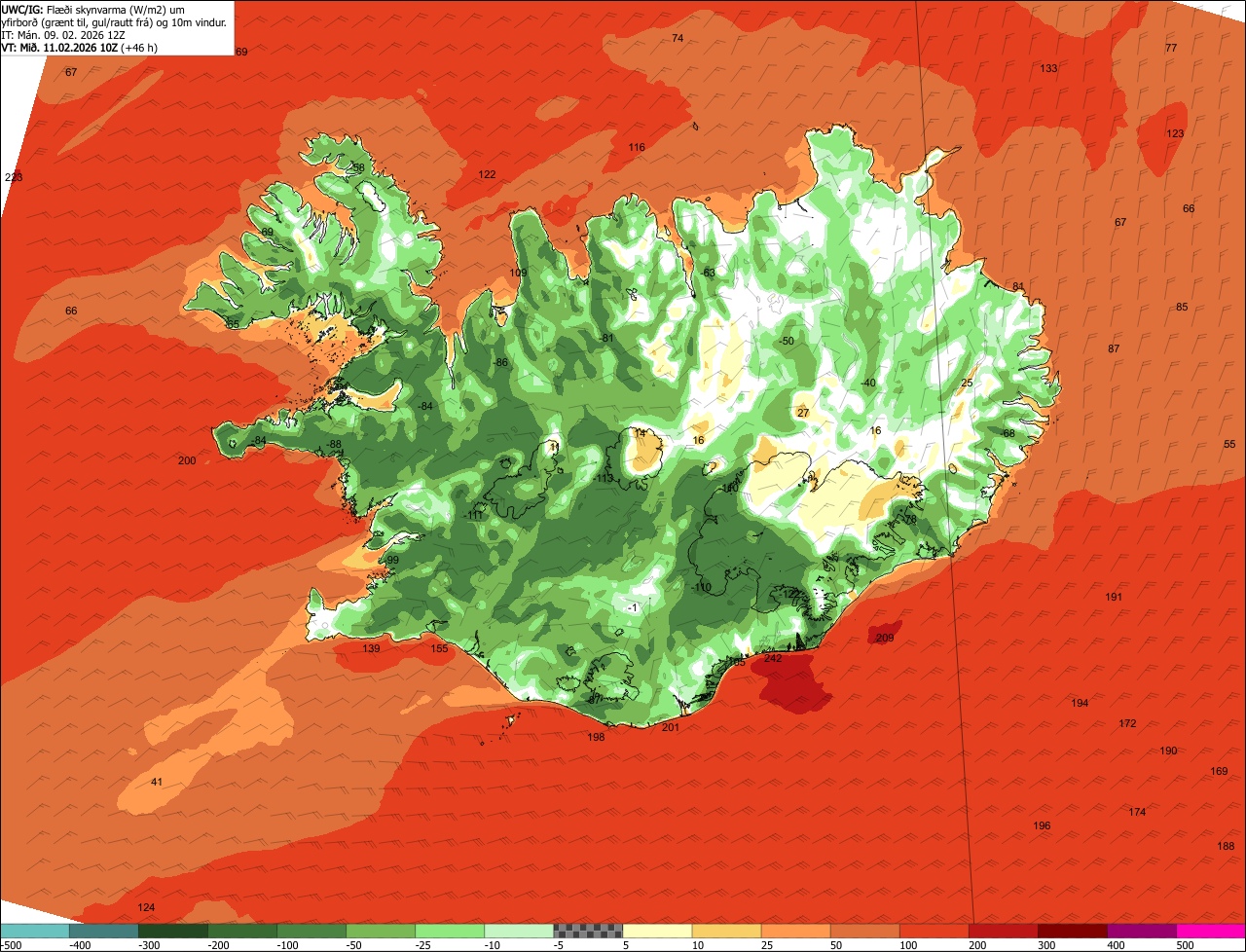
Task: Click the ocean value "155"
Action: [439, 648]
